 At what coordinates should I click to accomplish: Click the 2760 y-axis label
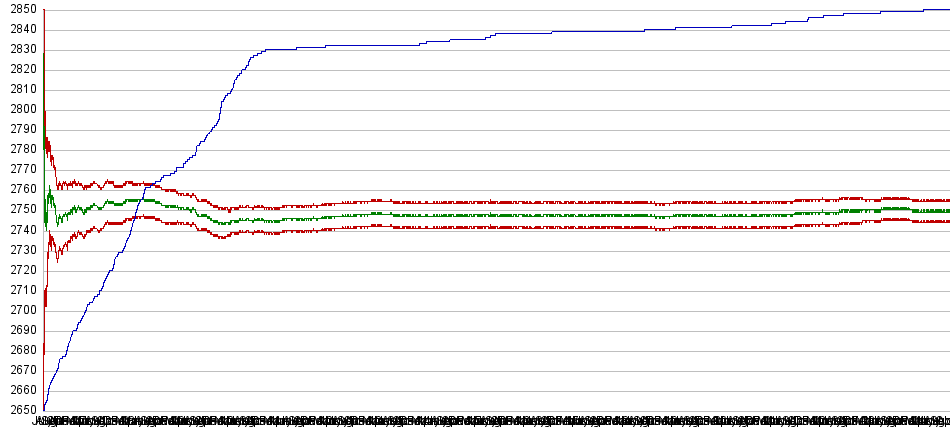(20, 190)
